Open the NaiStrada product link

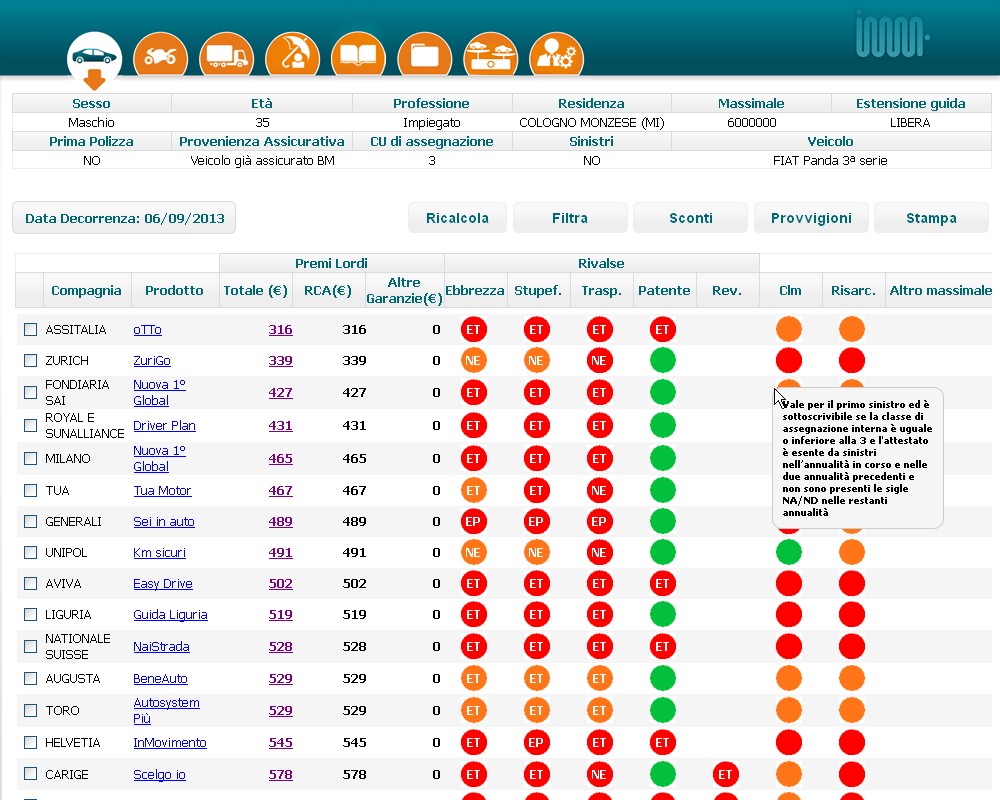point(161,646)
